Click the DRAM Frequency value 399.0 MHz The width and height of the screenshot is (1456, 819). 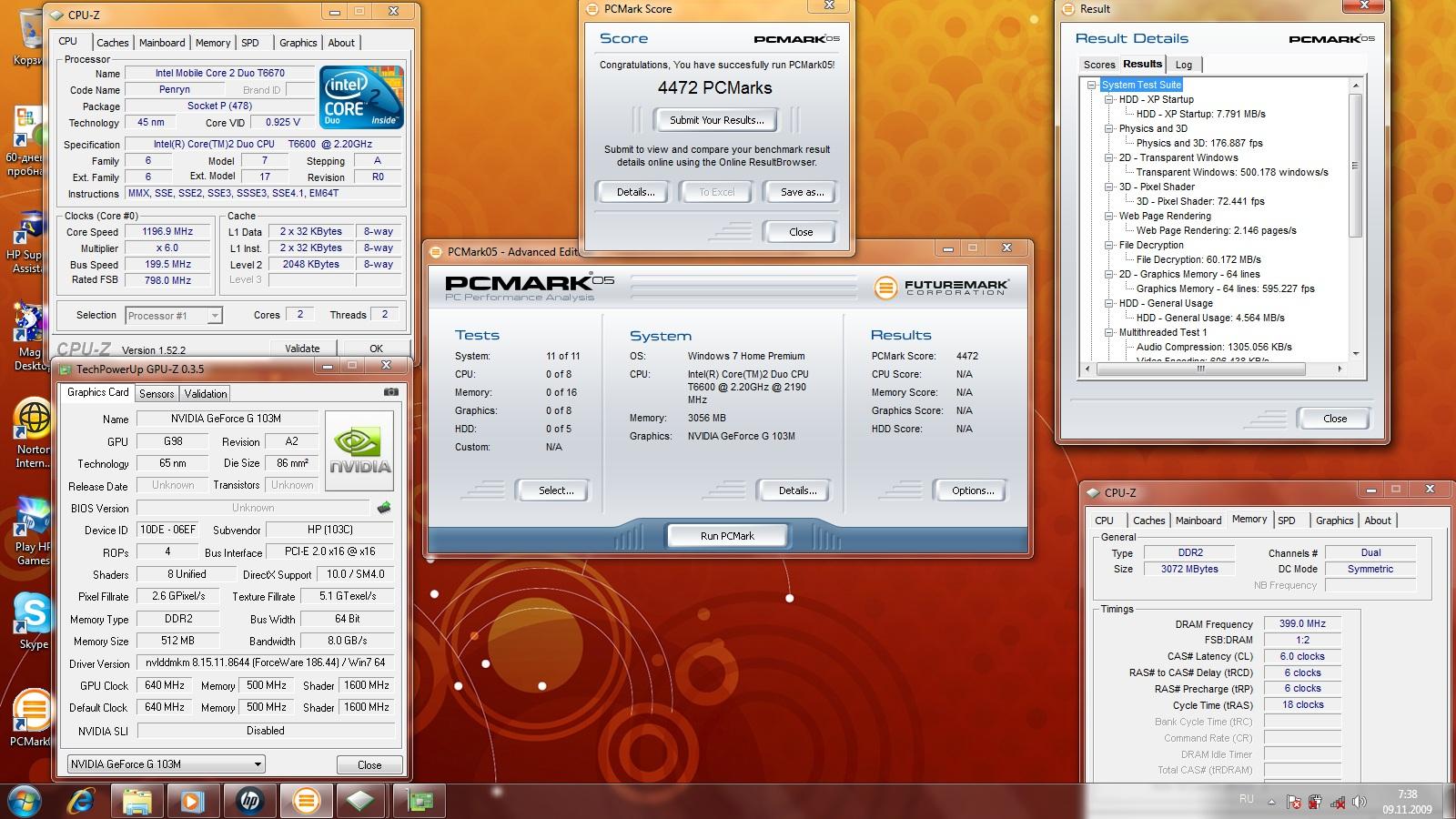[1302, 623]
